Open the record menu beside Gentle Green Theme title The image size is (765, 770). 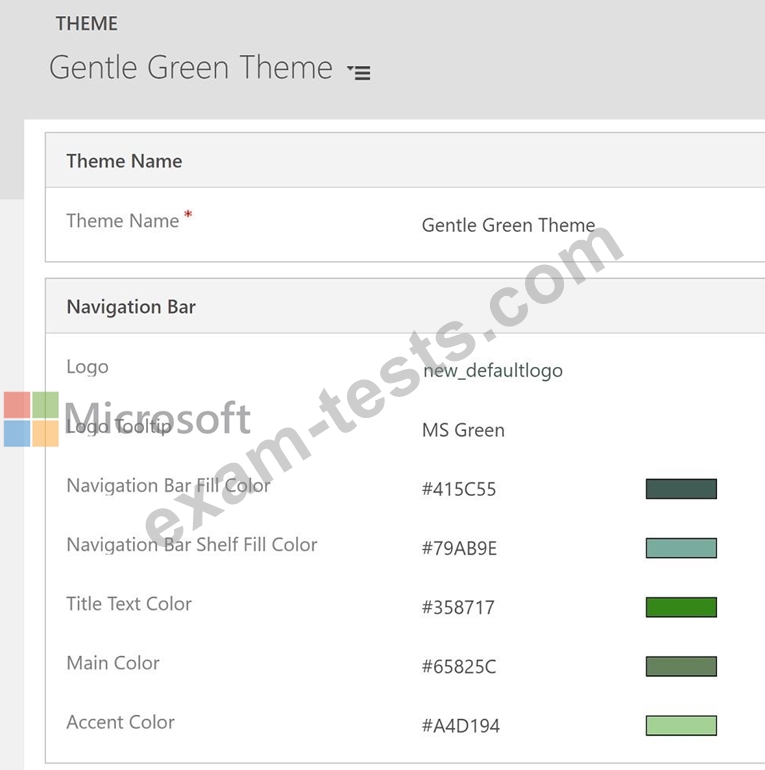pos(359,72)
